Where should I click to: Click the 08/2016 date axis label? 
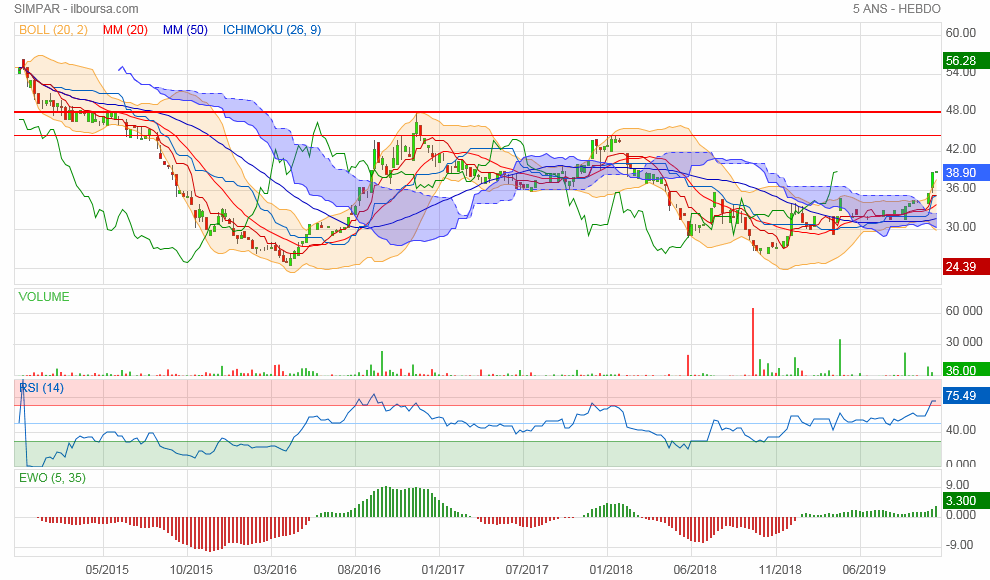pos(359,570)
